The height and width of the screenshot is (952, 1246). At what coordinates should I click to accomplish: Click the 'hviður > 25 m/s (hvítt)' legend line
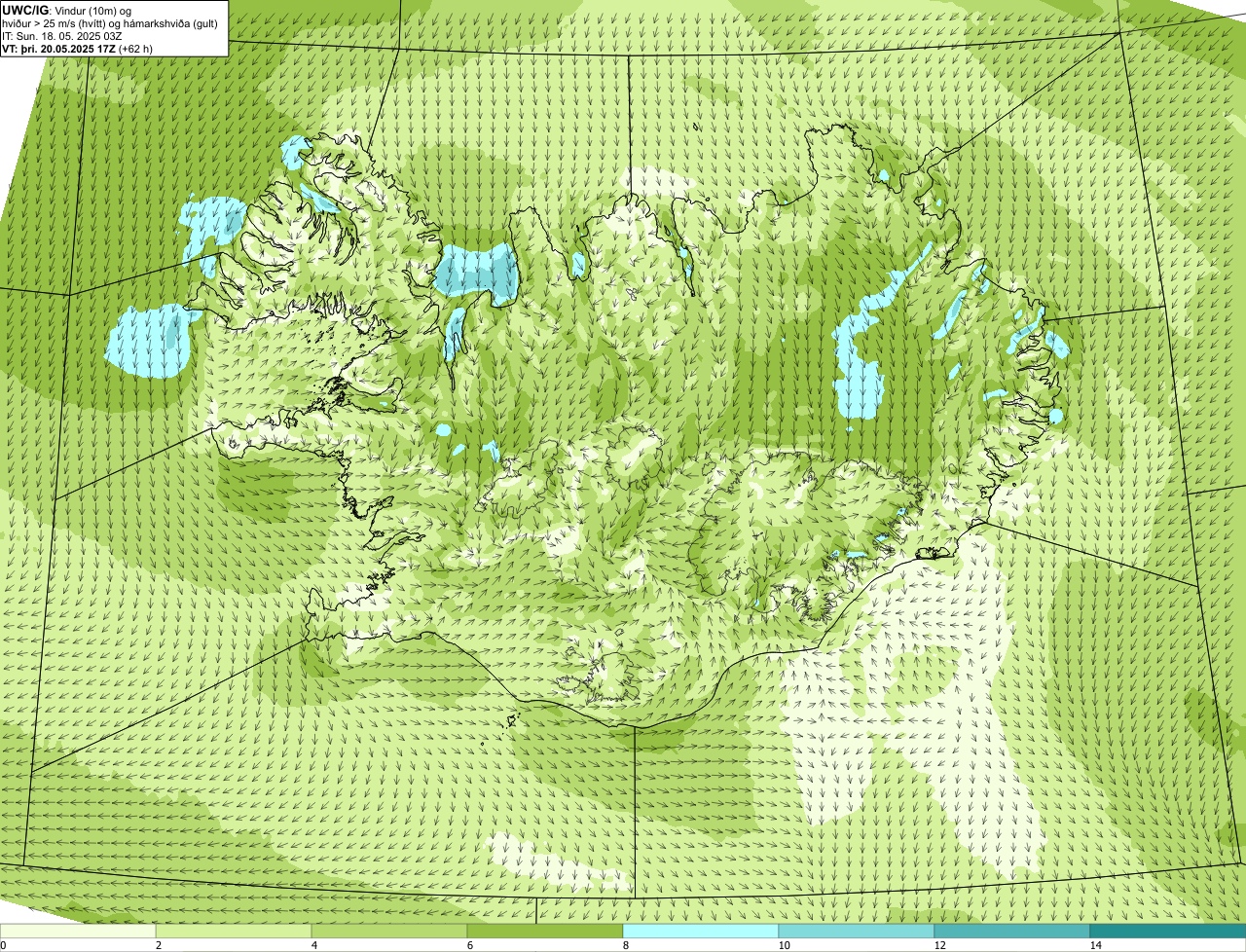coord(110,23)
